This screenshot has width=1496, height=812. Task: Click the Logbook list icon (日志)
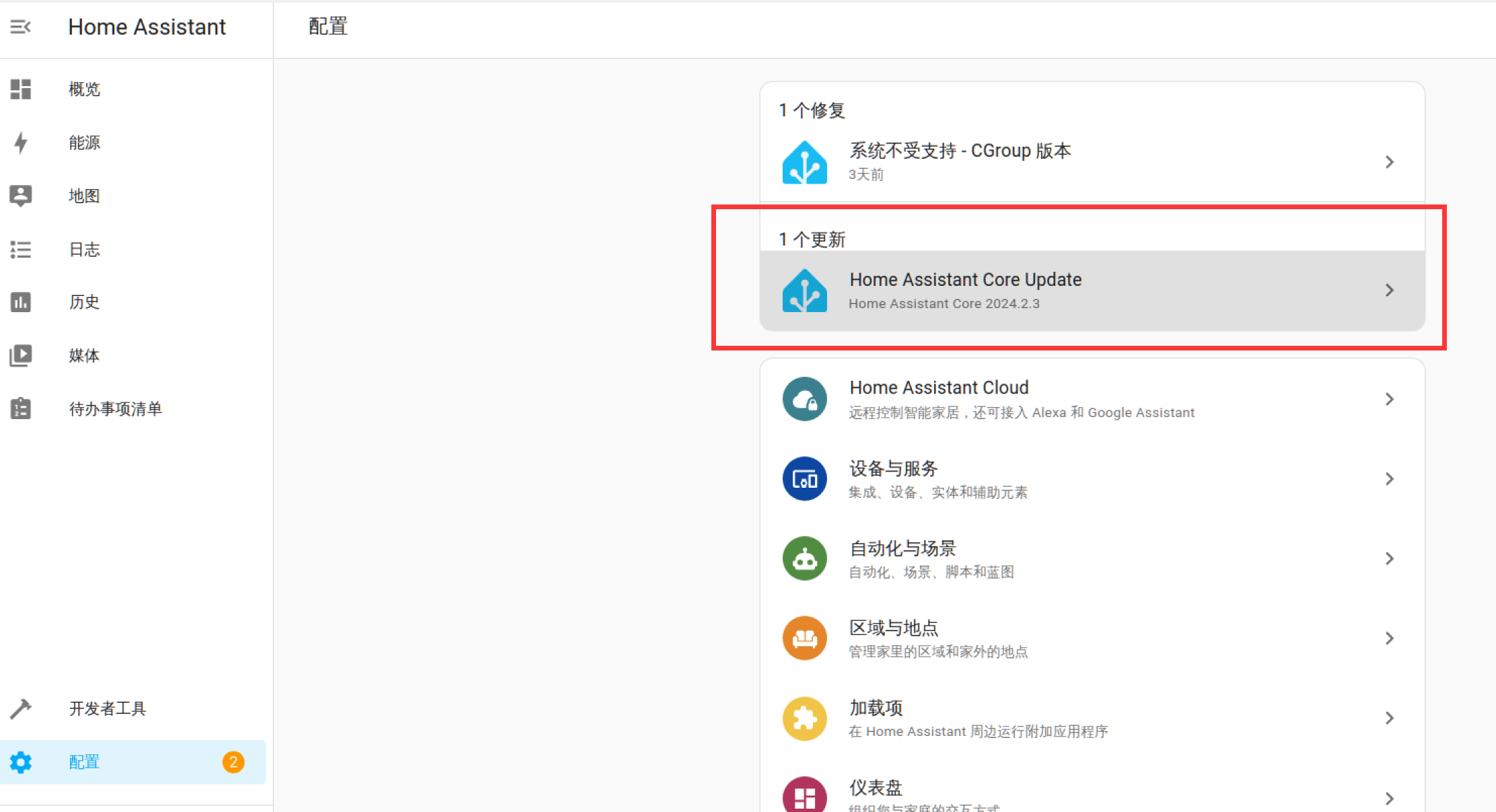point(21,250)
